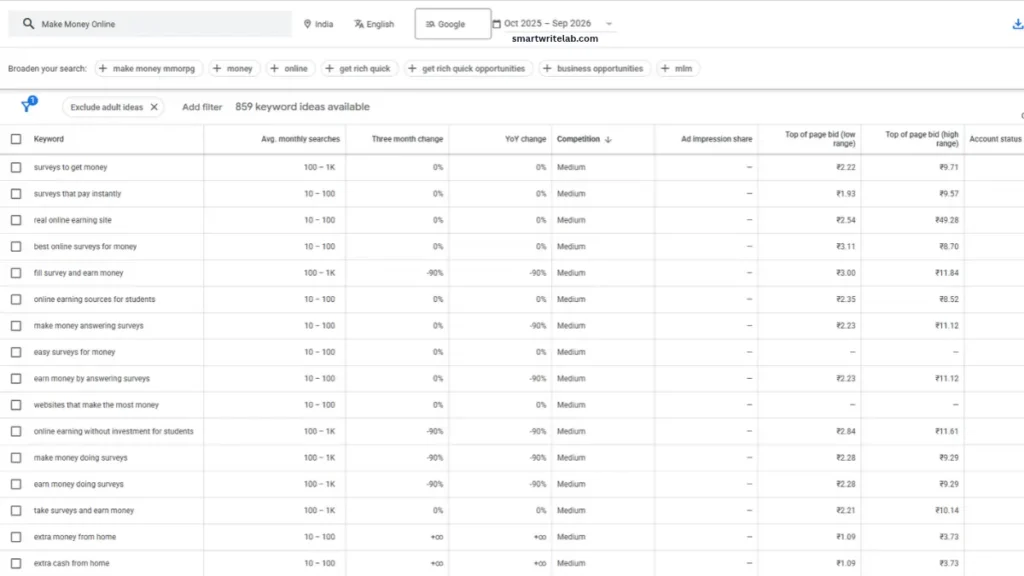Click ₹3.11 low bid value

point(845,247)
